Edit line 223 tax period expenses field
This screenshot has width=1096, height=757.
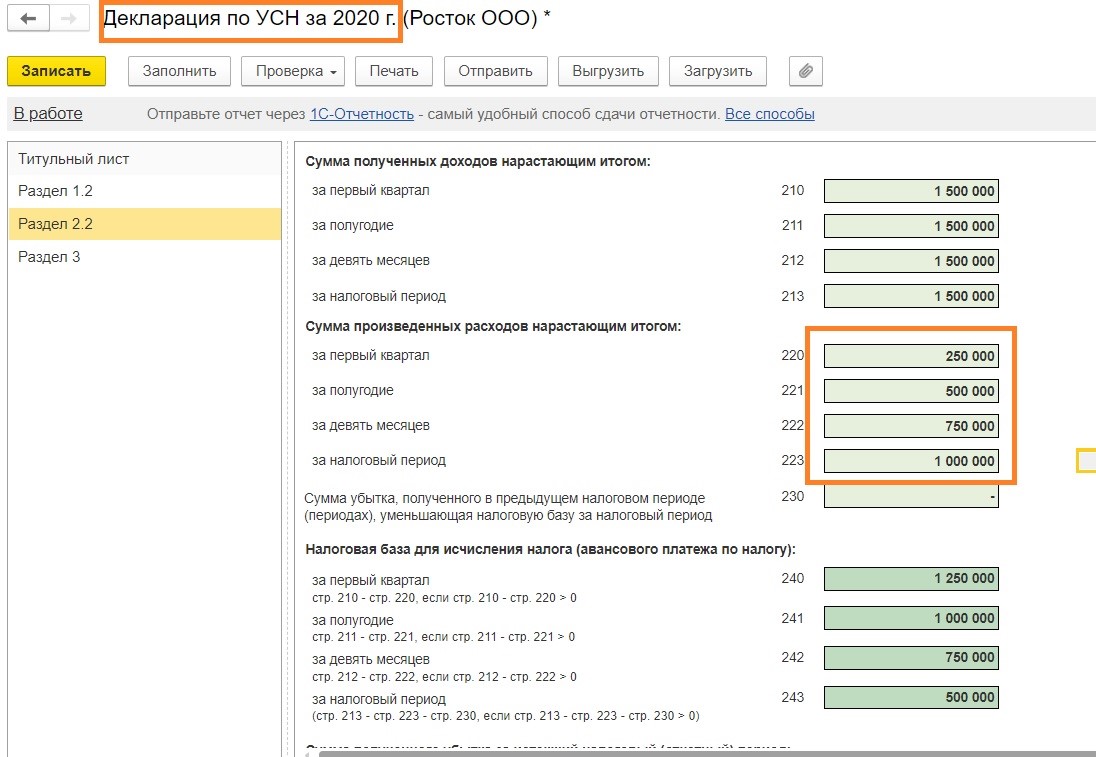910,461
